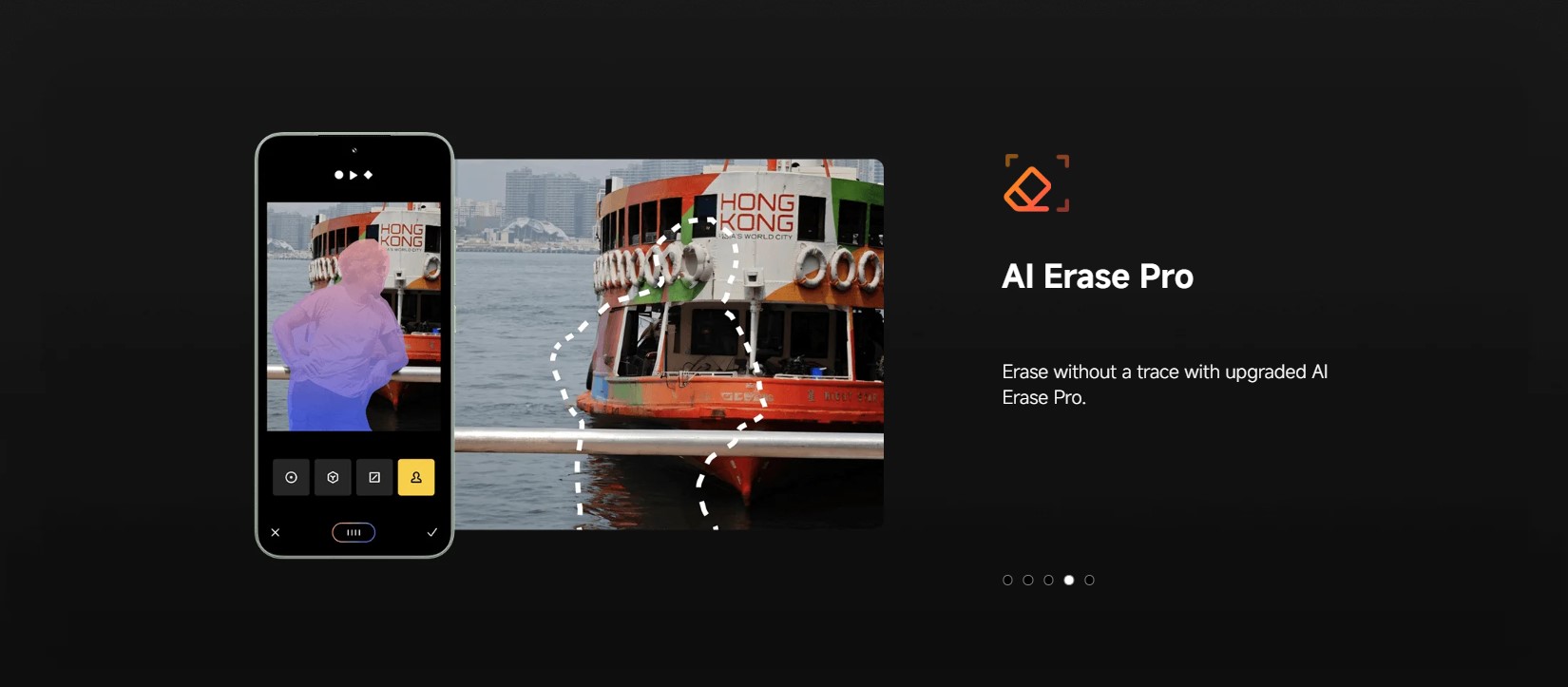Confirm the edit with the checkmark icon
The height and width of the screenshot is (687, 1568).
click(x=432, y=532)
